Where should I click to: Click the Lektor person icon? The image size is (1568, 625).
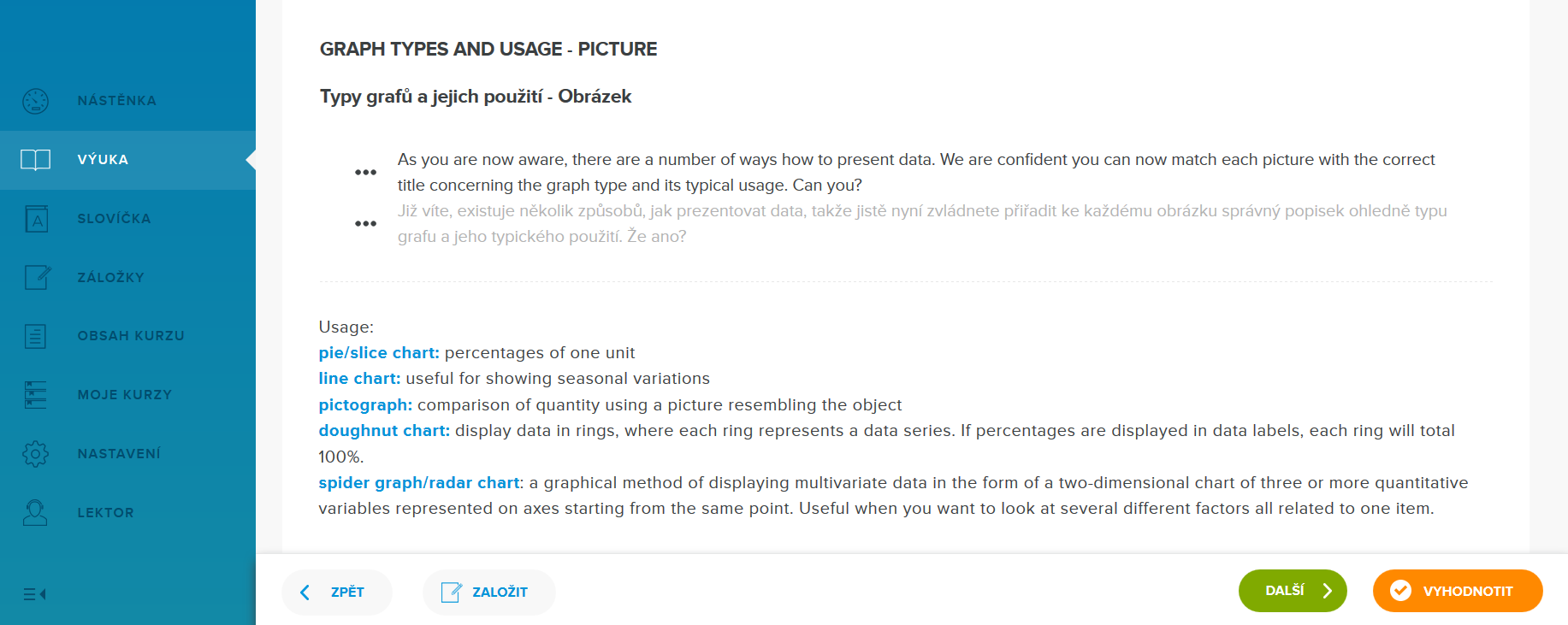tap(35, 512)
